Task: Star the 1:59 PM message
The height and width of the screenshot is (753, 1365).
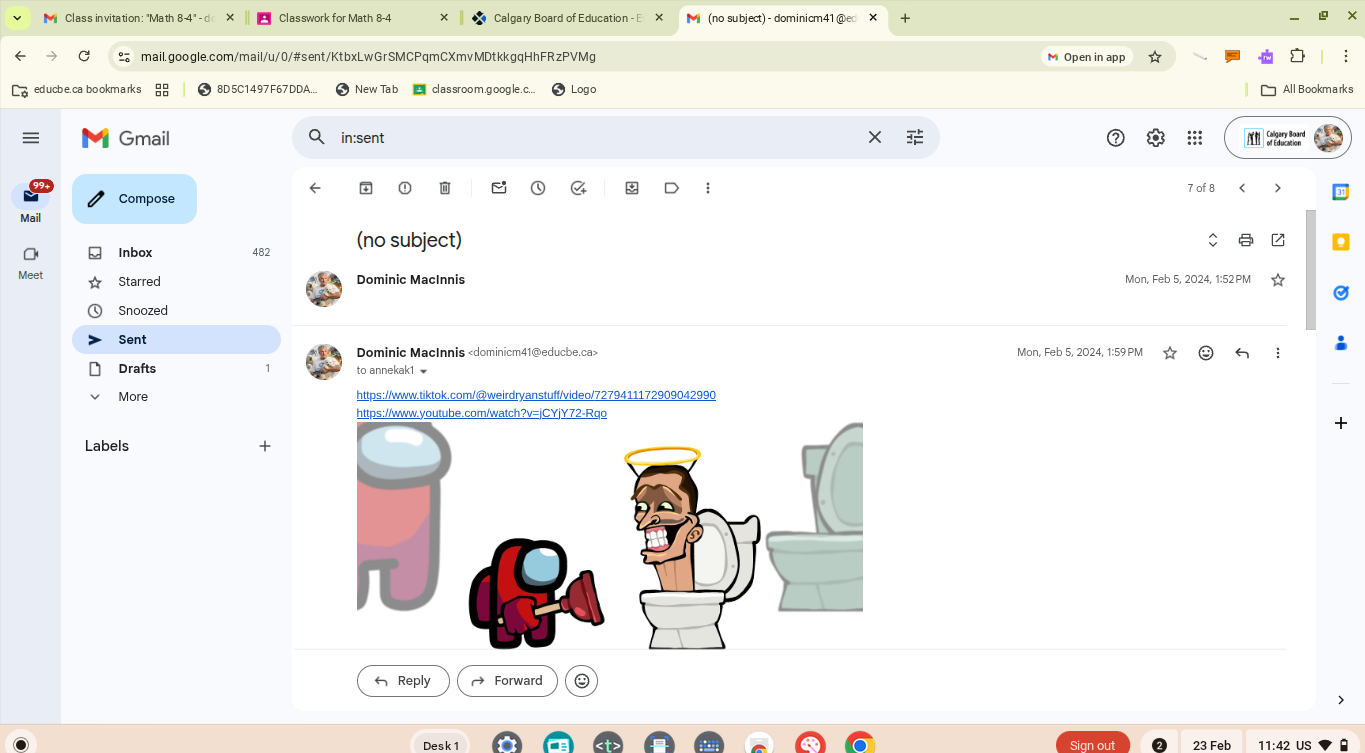Action: point(1170,353)
